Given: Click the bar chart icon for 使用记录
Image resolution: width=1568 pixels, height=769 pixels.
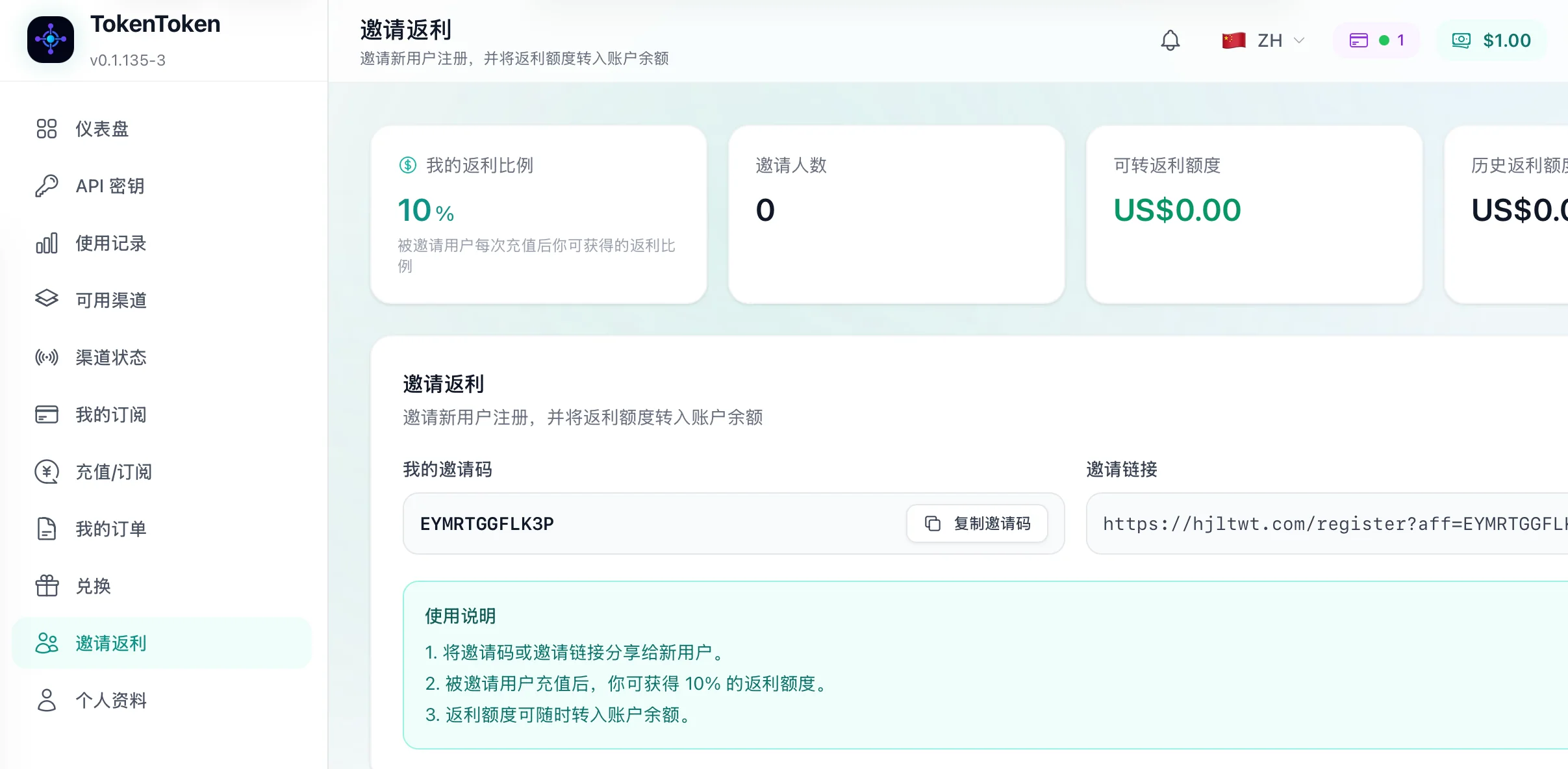Looking at the screenshot, I should [x=47, y=243].
